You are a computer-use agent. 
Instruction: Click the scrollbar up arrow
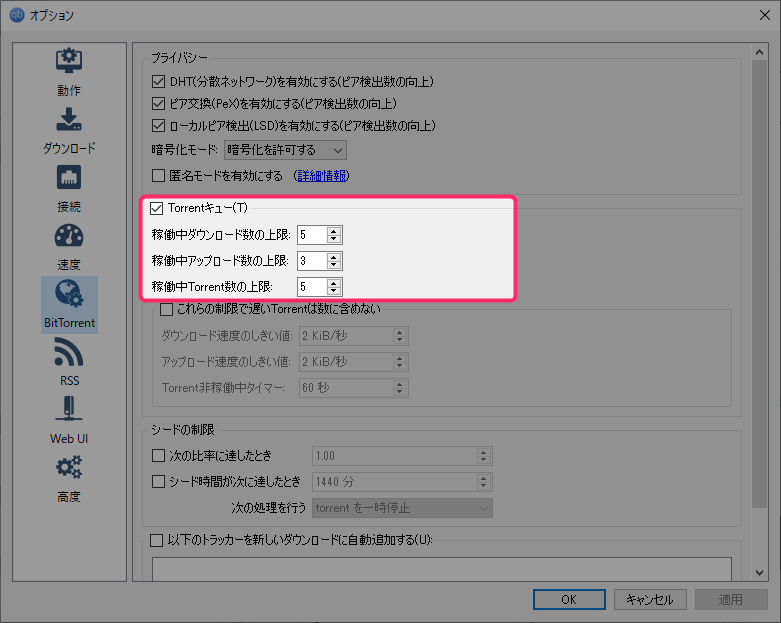pos(759,52)
